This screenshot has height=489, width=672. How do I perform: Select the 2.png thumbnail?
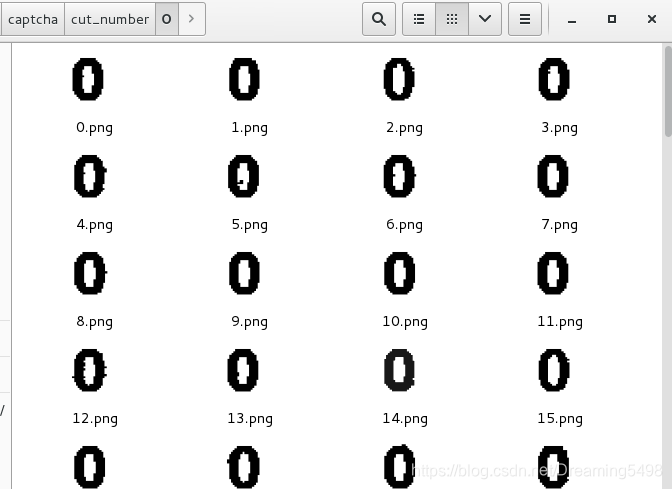pos(399,79)
